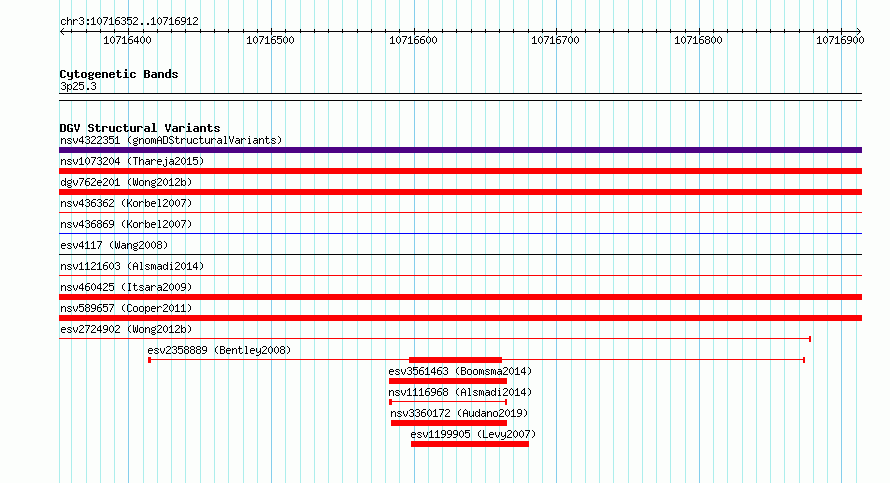Click the chr3:10716352..10716912 region label
Screen dimensions: 890x483
129,21
